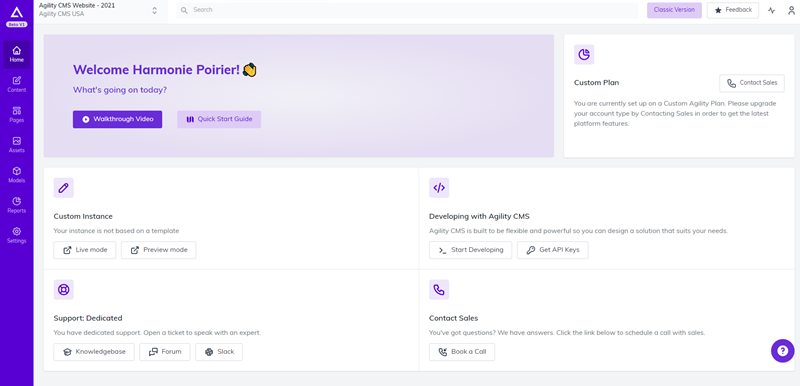This screenshot has height=386, width=800.
Task: Open Settings in the sidebar
Action: [x=17, y=235]
